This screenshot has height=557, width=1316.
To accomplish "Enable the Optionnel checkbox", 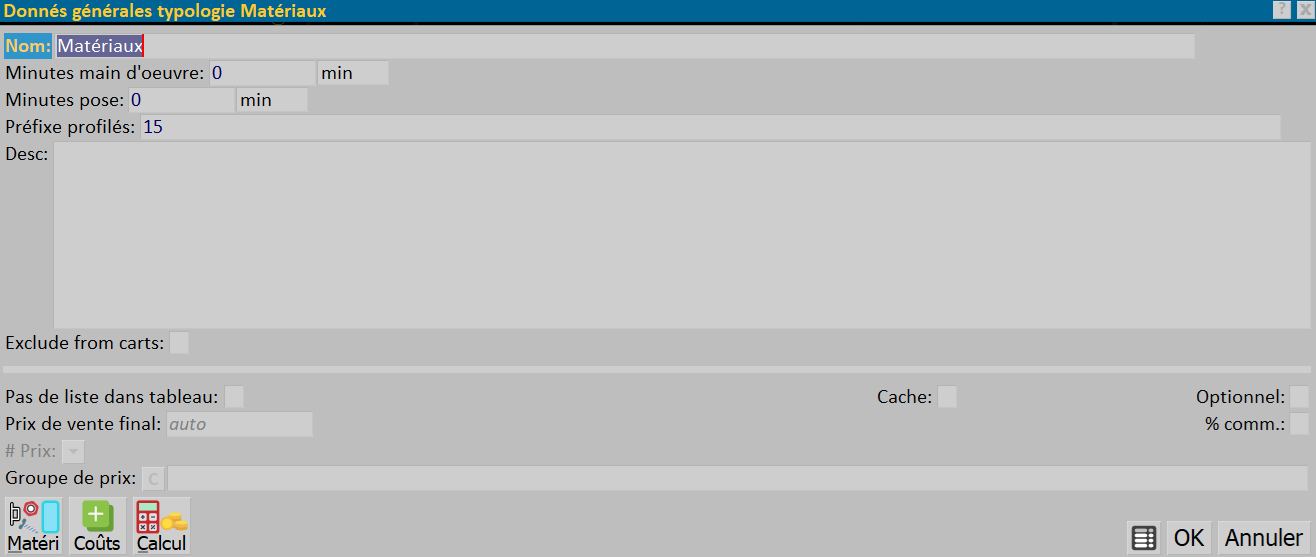I will [x=1299, y=397].
